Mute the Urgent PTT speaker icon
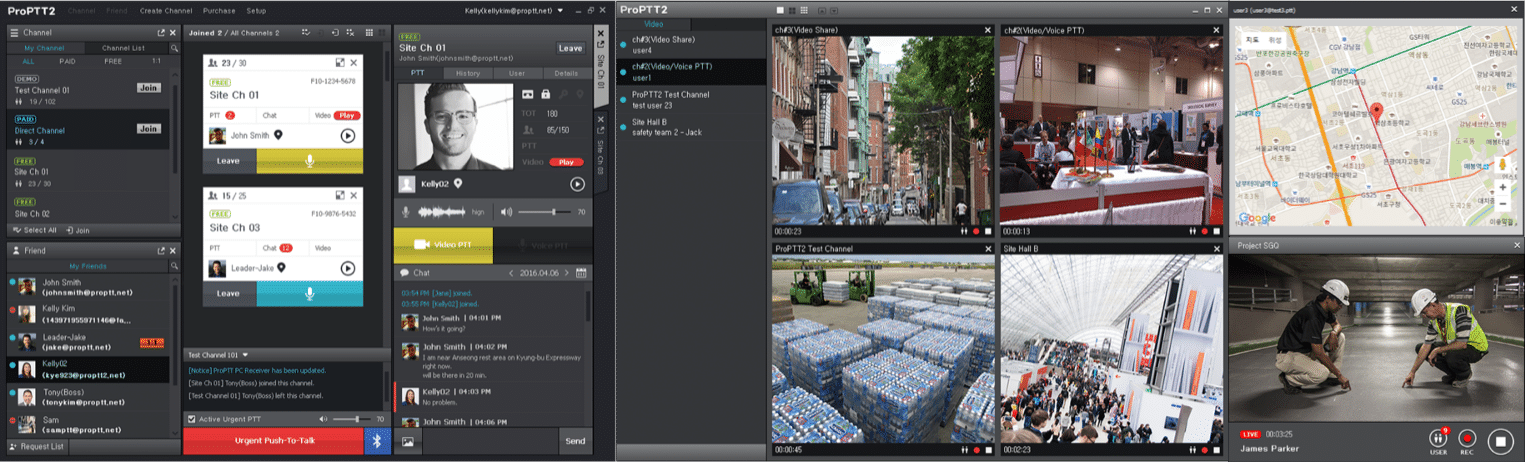This screenshot has height=462, width=1525. click(323, 419)
